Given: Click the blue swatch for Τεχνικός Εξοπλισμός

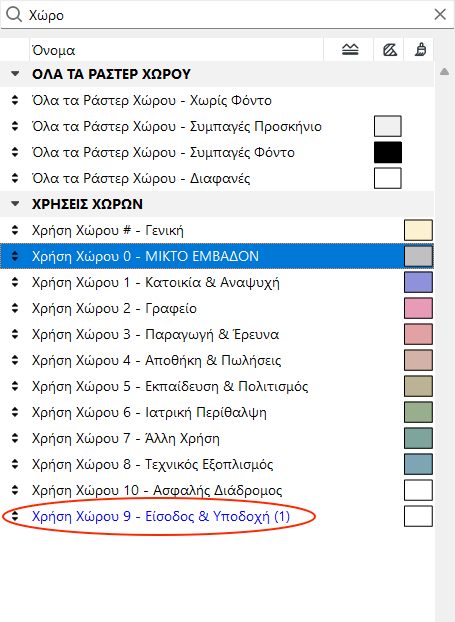Looking at the screenshot, I should (x=418, y=464).
